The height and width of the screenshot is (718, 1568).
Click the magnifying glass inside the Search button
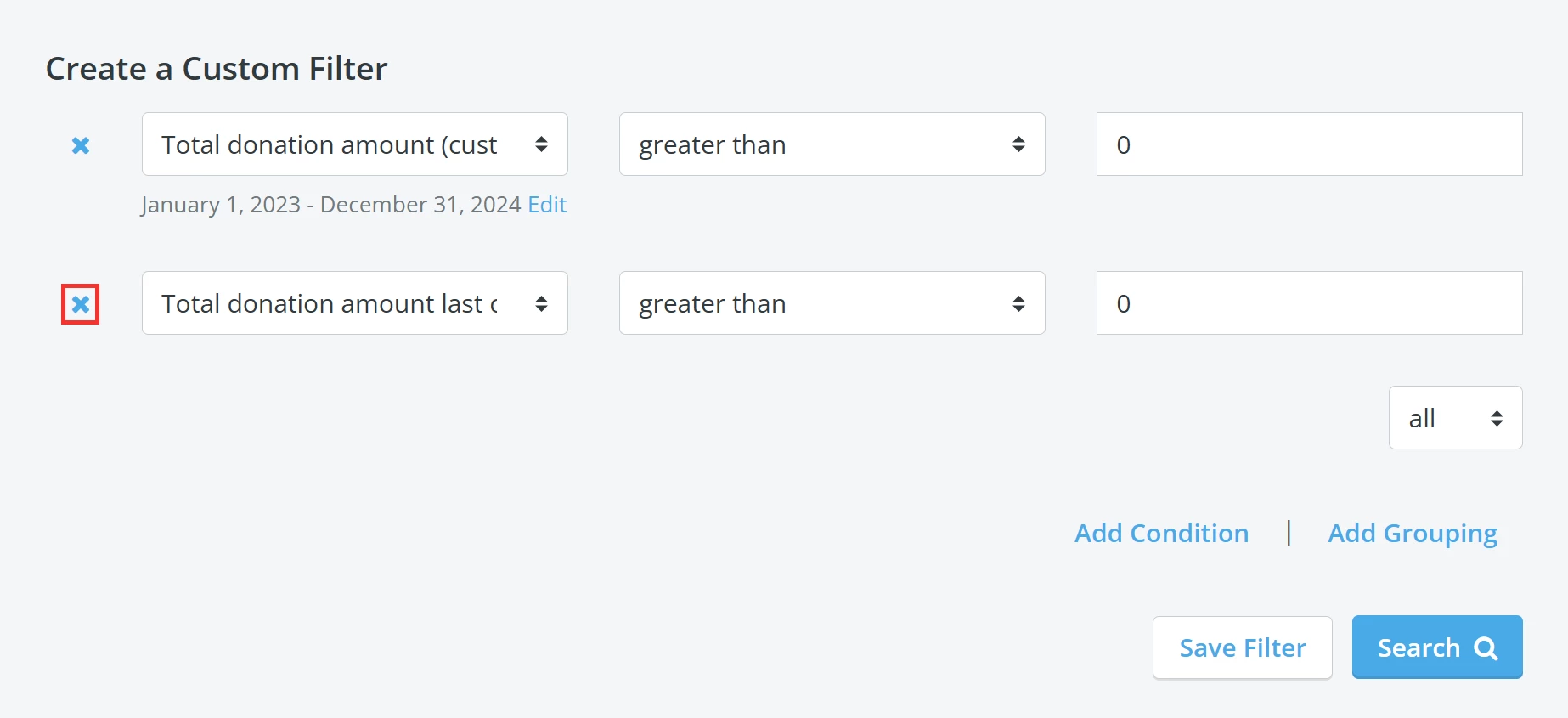pos(1488,647)
